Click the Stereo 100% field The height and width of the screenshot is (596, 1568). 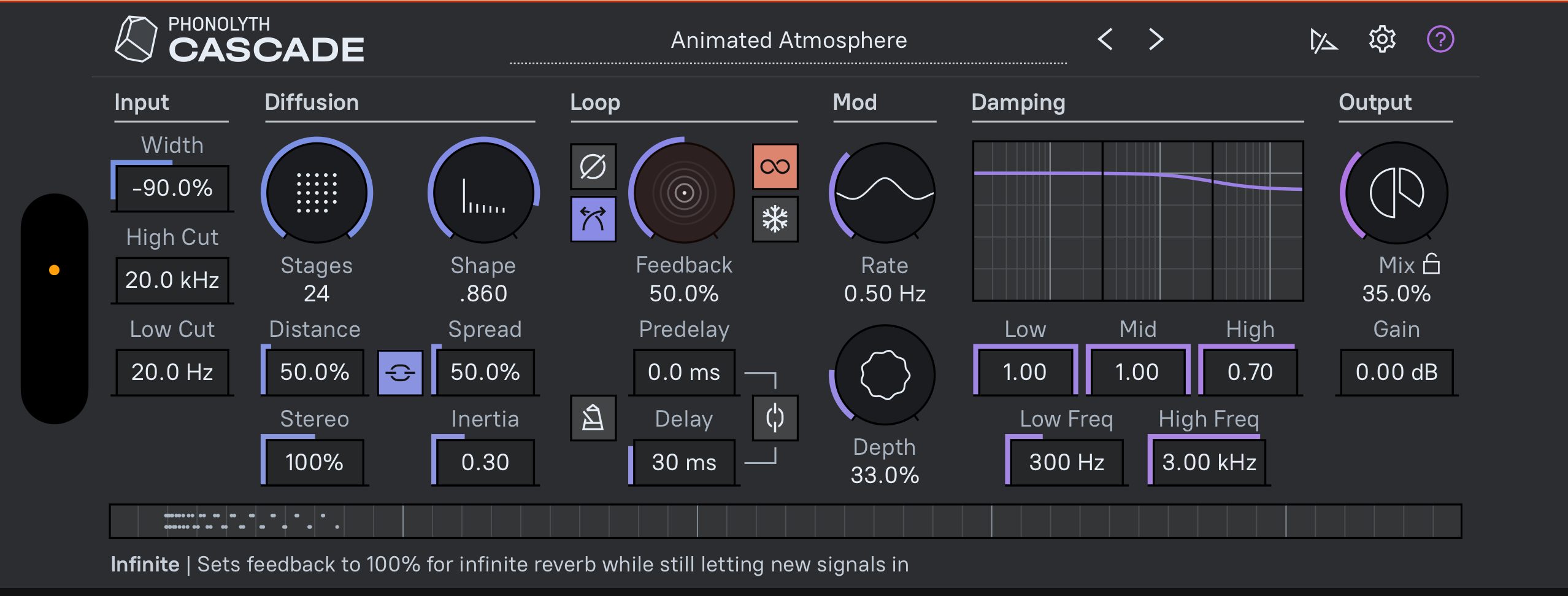coord(315,462)
